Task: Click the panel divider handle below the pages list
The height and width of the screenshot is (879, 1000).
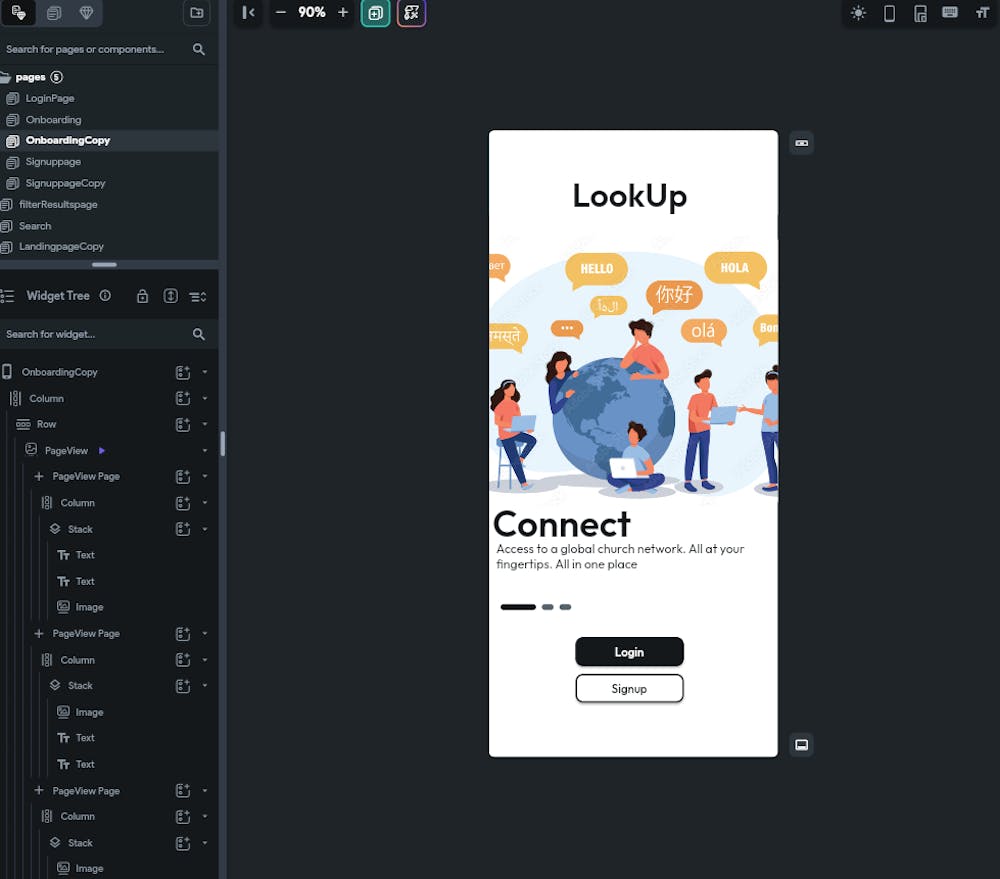Action: click(x=104, y=265)
